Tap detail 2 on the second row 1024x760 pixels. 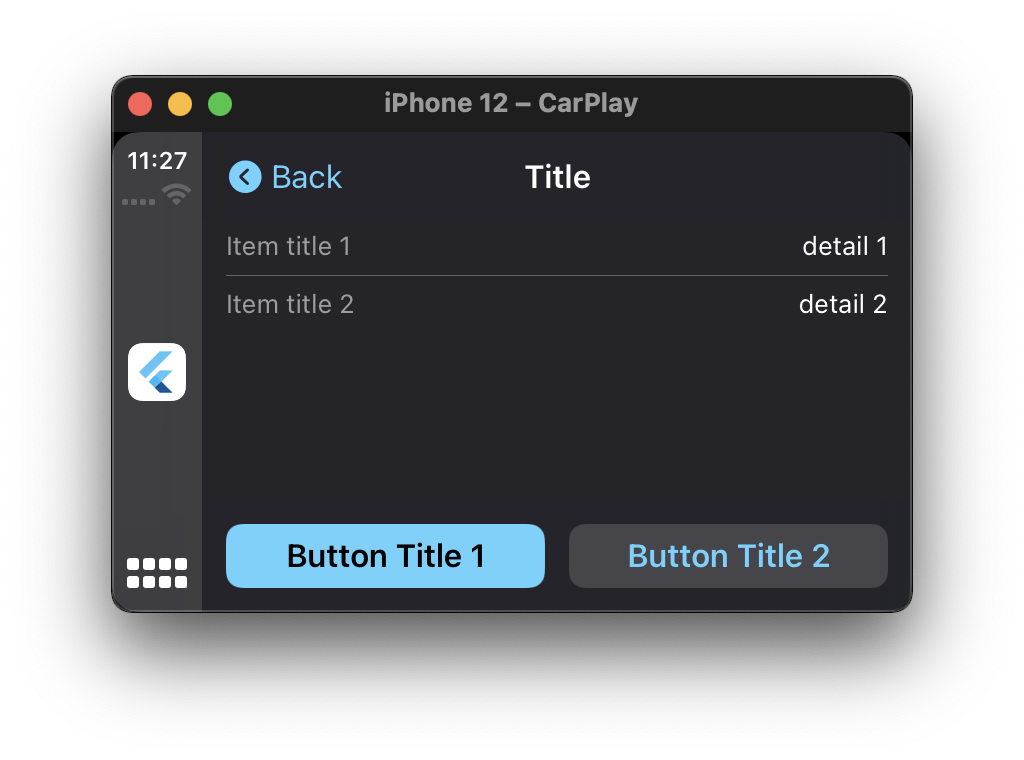point(842,304)
